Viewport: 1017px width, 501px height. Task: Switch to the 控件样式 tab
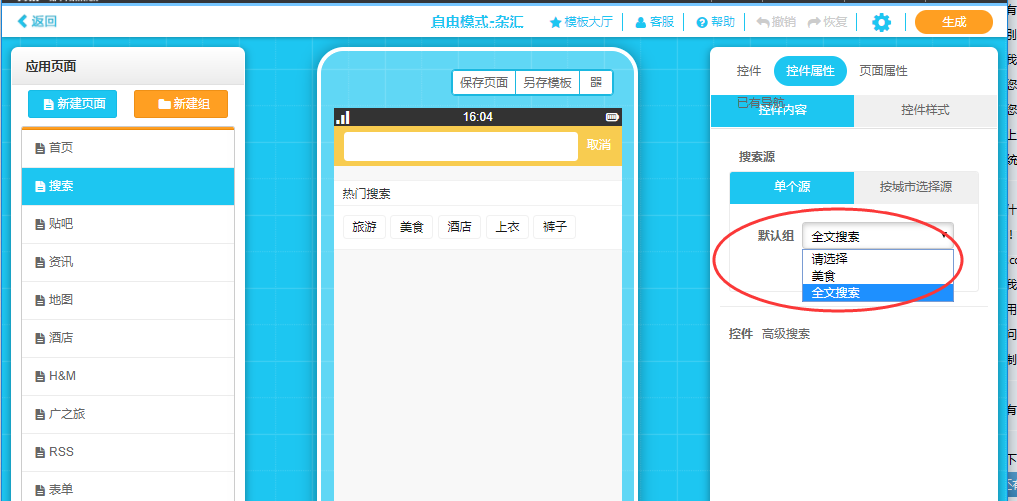point(924,110)
